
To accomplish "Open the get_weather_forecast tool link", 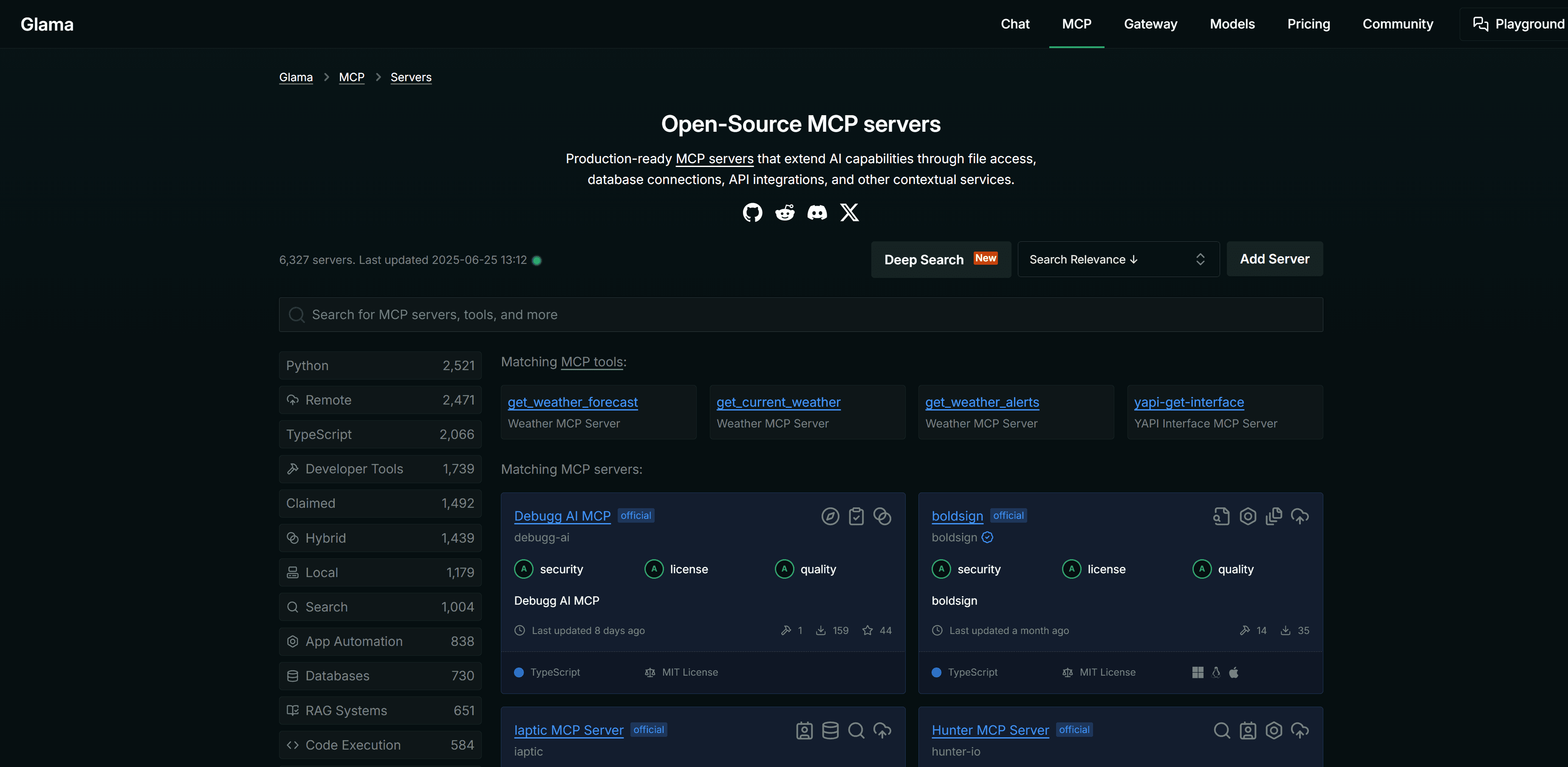I will coord(573,402).
